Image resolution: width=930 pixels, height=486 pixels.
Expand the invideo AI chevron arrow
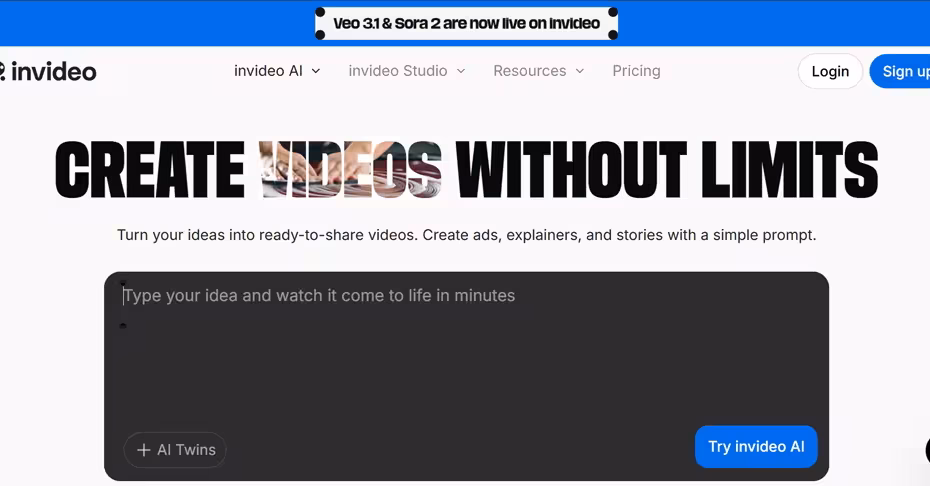point(316,71)
